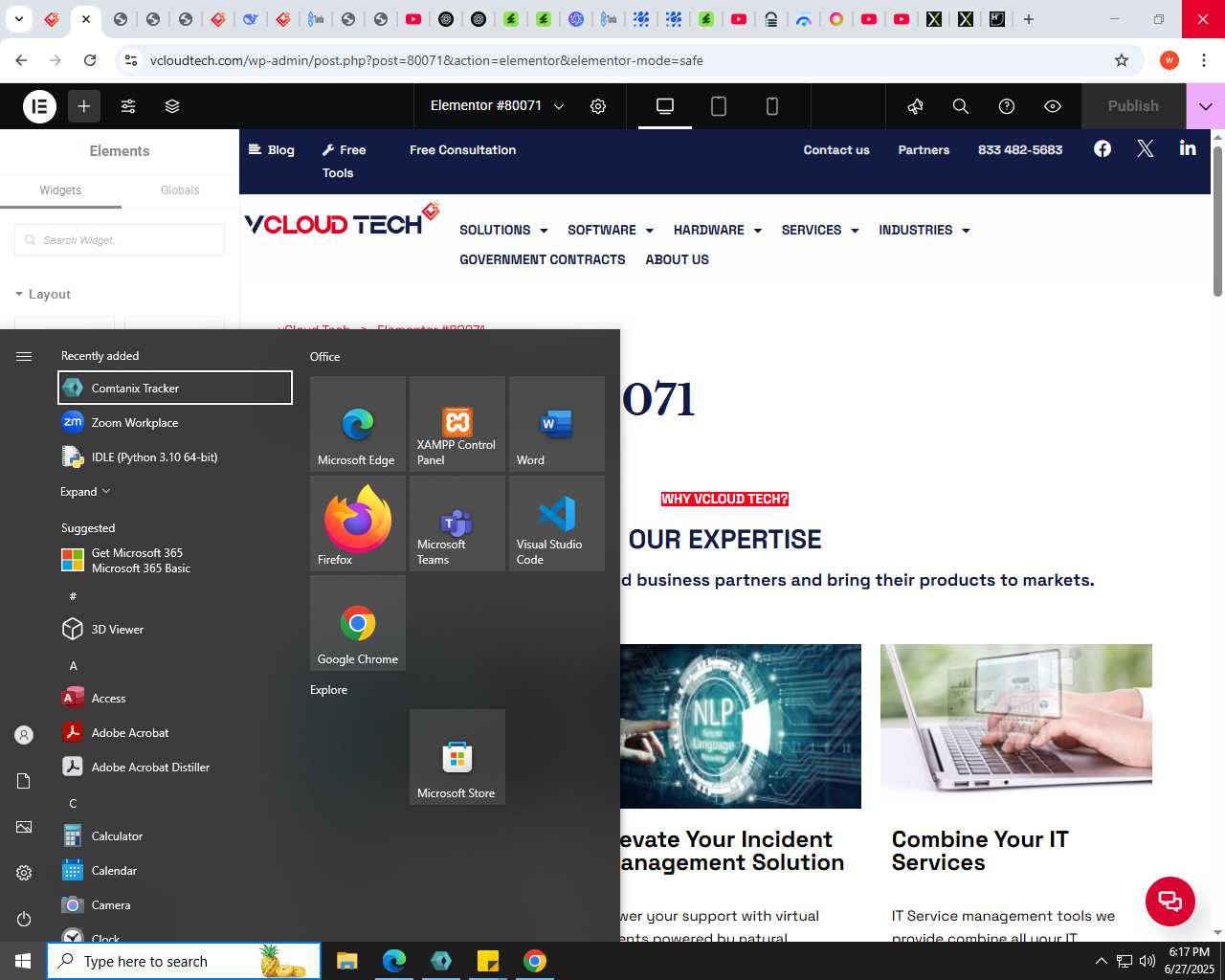Open Elementor Finder search icon
1225x980 pixels.
pos(961,106)
